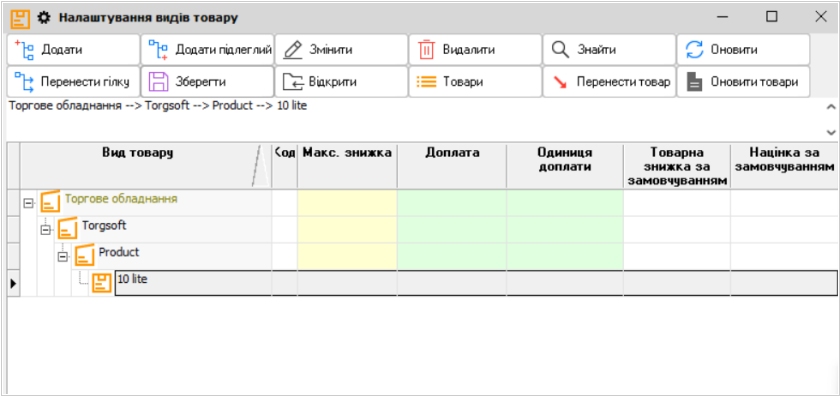Image resolution: width=840 pixels, height=396 pixels.
Task: Click the Перенести товар arrow icon
Action: click(x=561, y=82)
